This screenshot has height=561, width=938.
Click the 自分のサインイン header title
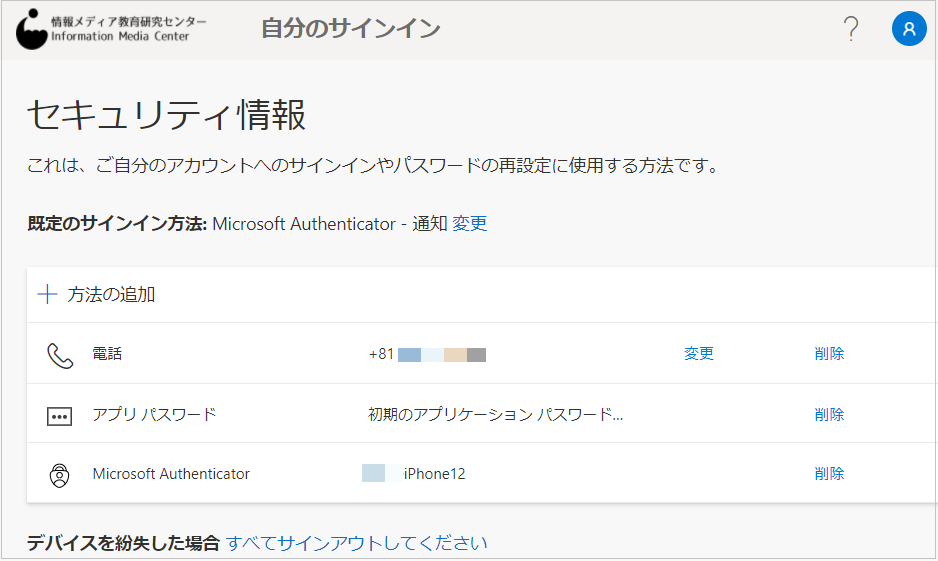coord(351,29)
